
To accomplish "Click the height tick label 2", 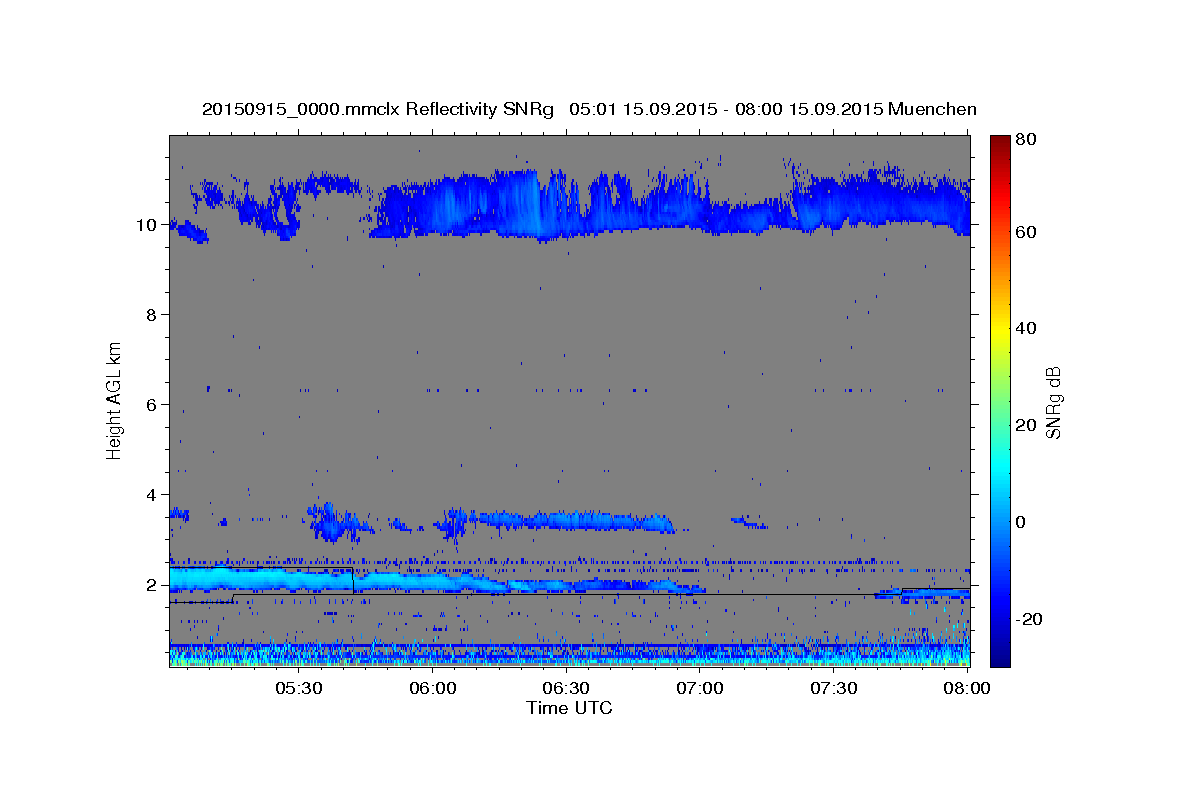I will pos(153,585).
